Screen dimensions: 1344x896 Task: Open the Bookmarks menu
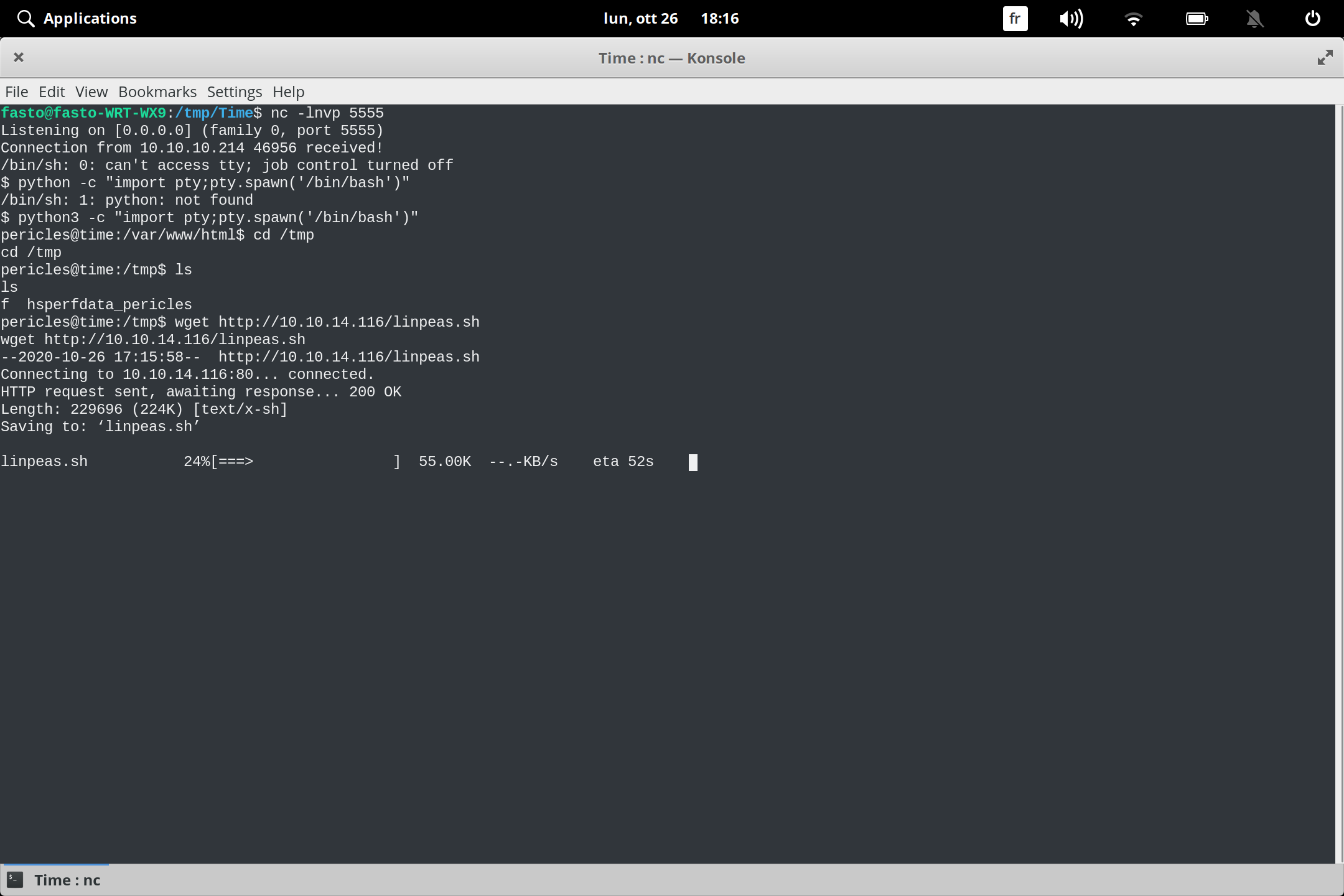[x=157, y=91]
